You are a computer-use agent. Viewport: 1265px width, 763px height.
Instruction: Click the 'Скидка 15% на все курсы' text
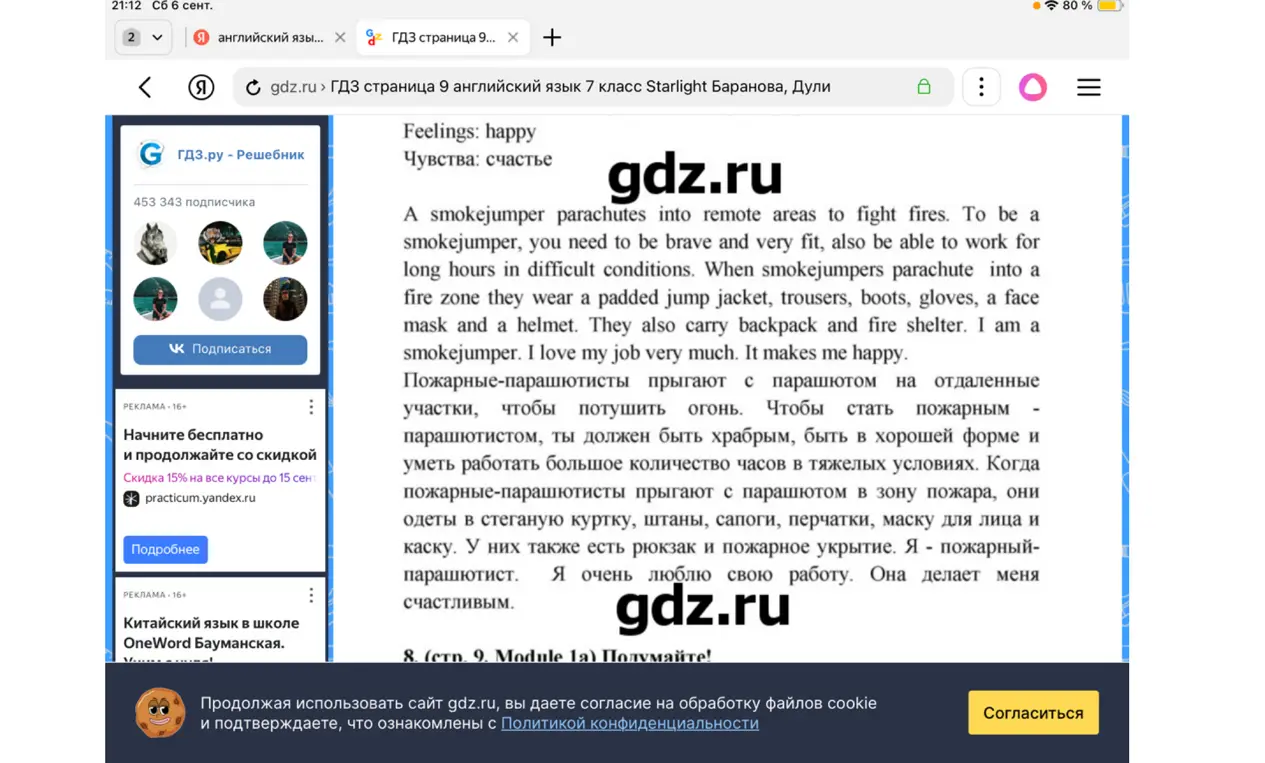point(219,478)
